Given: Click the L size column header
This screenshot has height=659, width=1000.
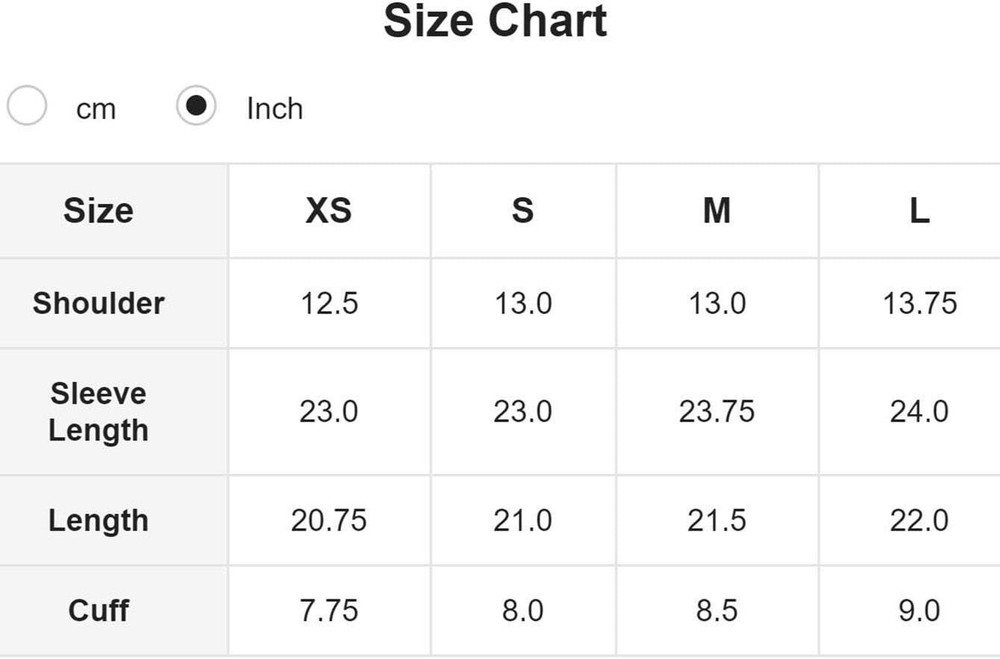Looking at the screenshot, I should coord(919,211).
